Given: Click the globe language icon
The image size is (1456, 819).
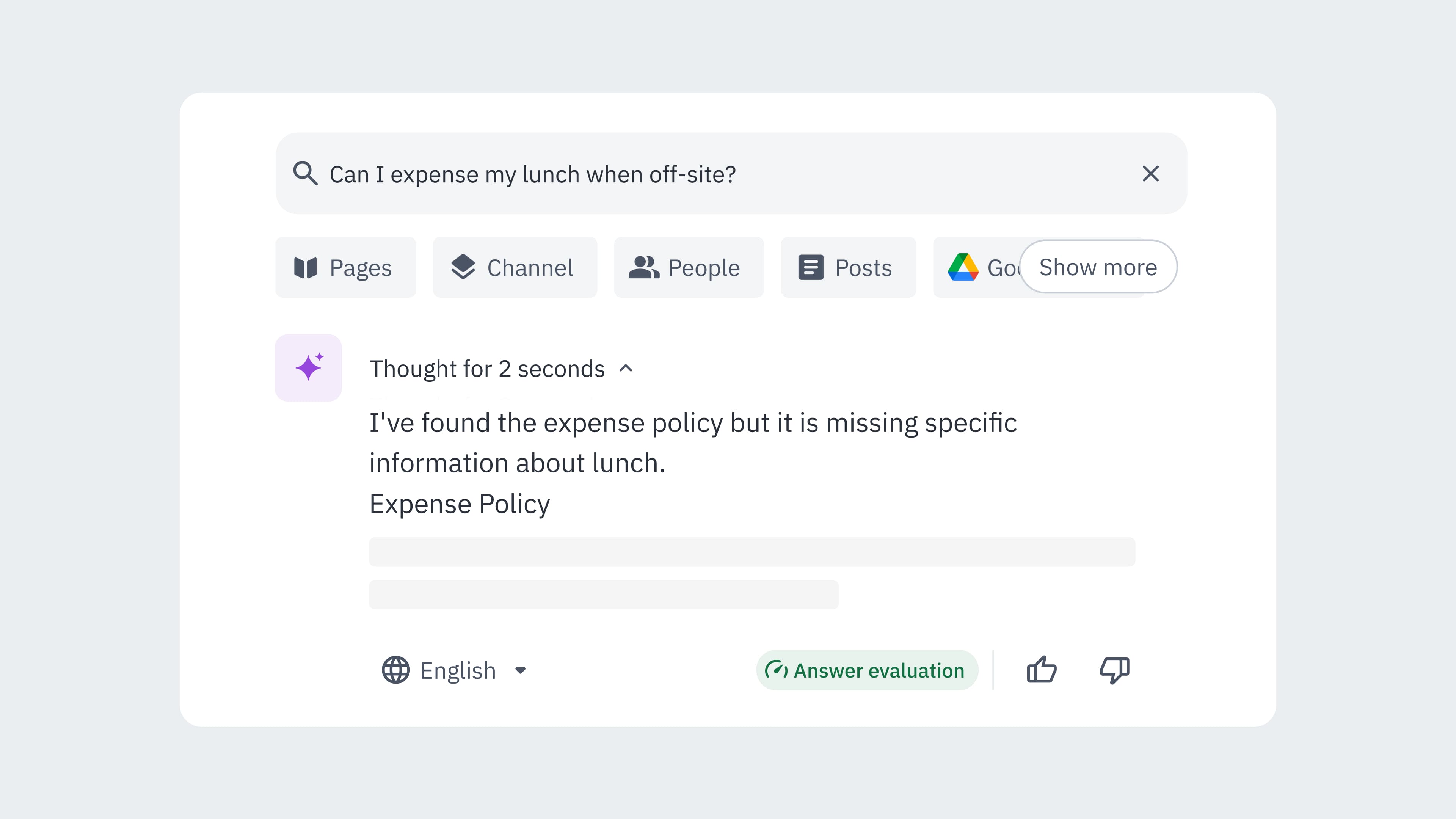Looking at the screenshot, I should 395,670.
